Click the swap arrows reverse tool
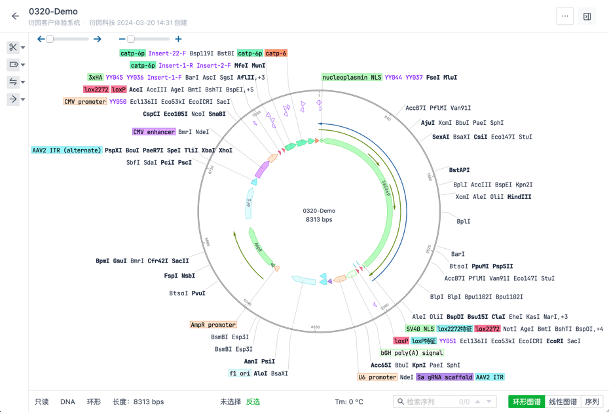Image resolution: width=610 pixels, height=412 pixels. coord(13,82)
